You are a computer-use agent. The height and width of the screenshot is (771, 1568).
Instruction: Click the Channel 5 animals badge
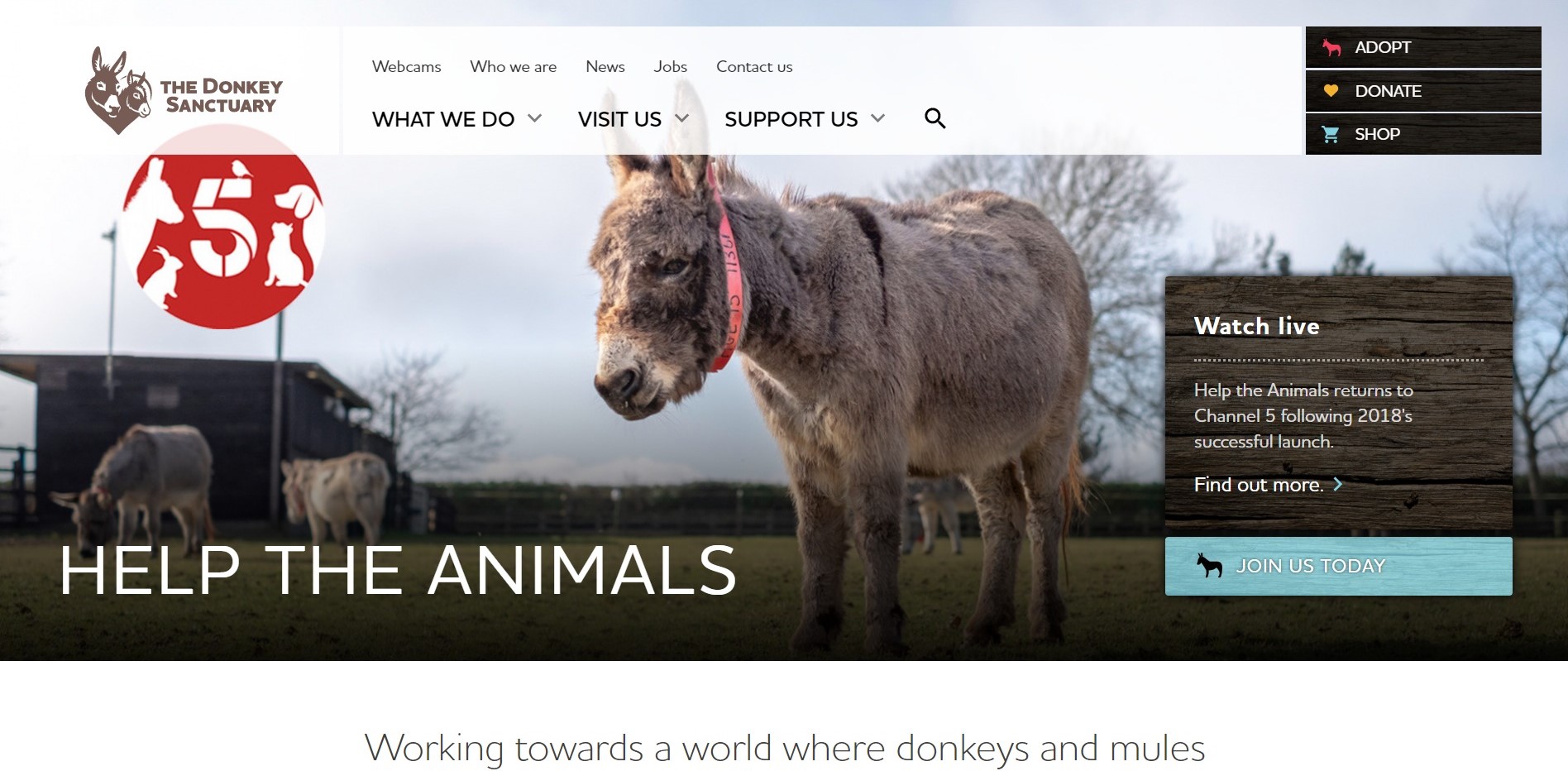[223, 227]
